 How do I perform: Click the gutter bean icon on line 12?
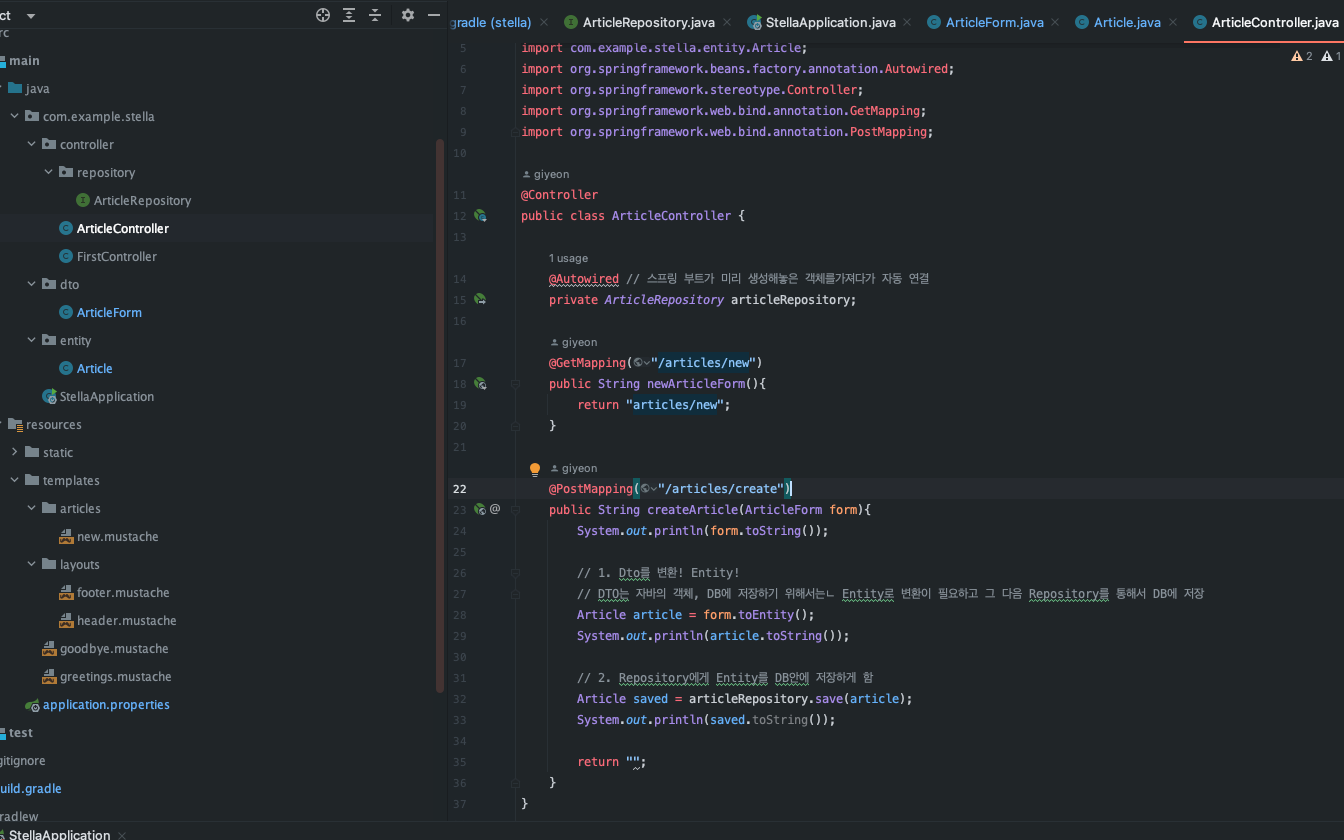(480, 215)
